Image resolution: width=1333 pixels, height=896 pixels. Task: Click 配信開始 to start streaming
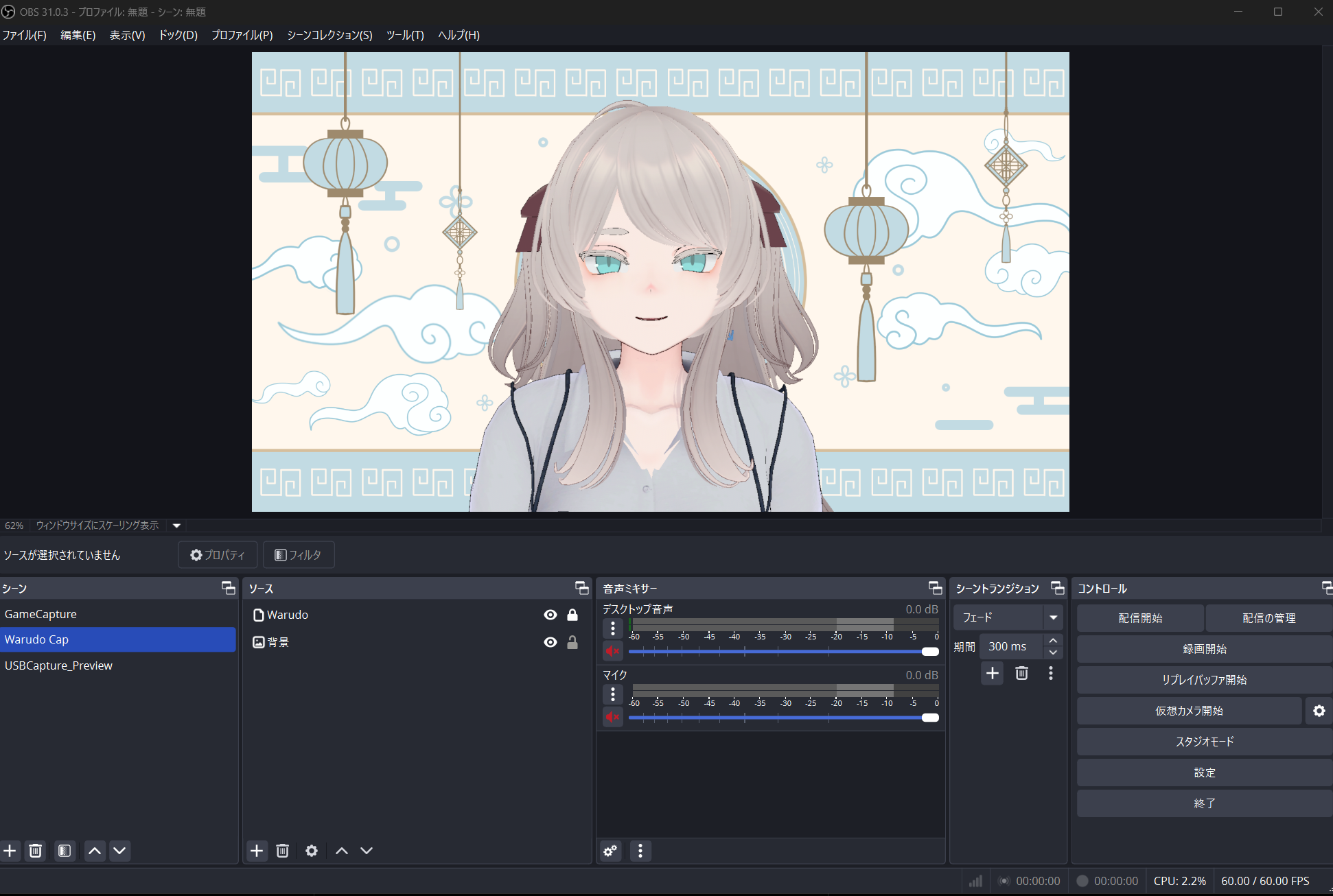(x=1140, y=618)
